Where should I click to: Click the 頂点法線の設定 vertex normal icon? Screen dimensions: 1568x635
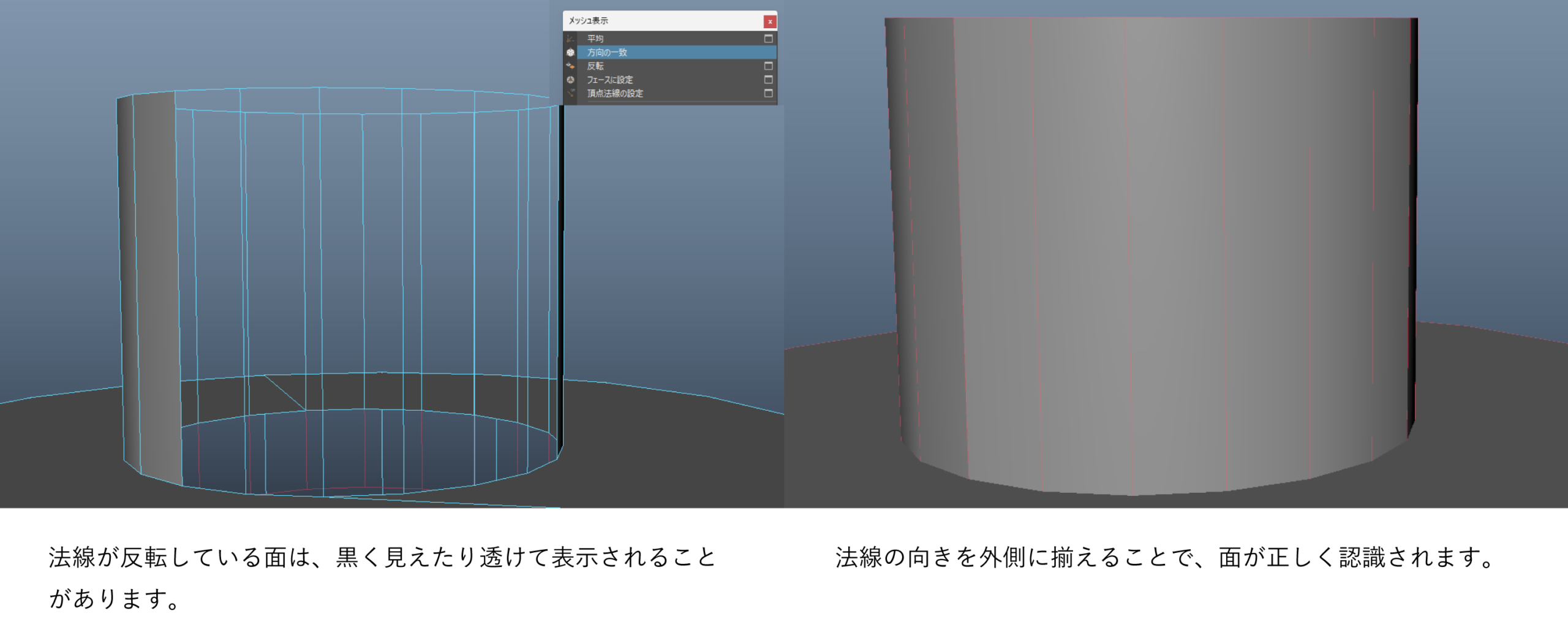tap(570, 93)
